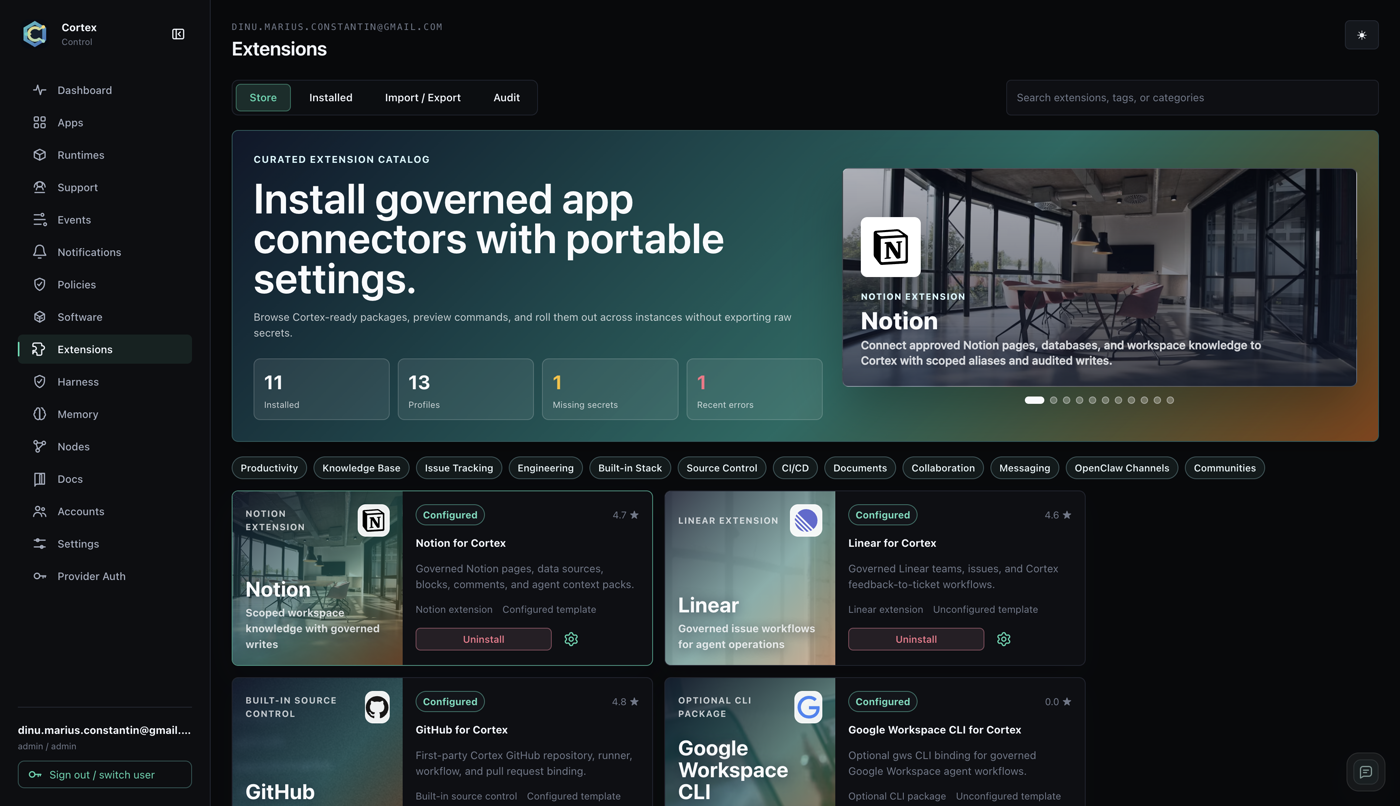Select the first carousel indicator pill
Image resolution: width=1400 pixels, height=806 pixels.
coord(1034,400)
